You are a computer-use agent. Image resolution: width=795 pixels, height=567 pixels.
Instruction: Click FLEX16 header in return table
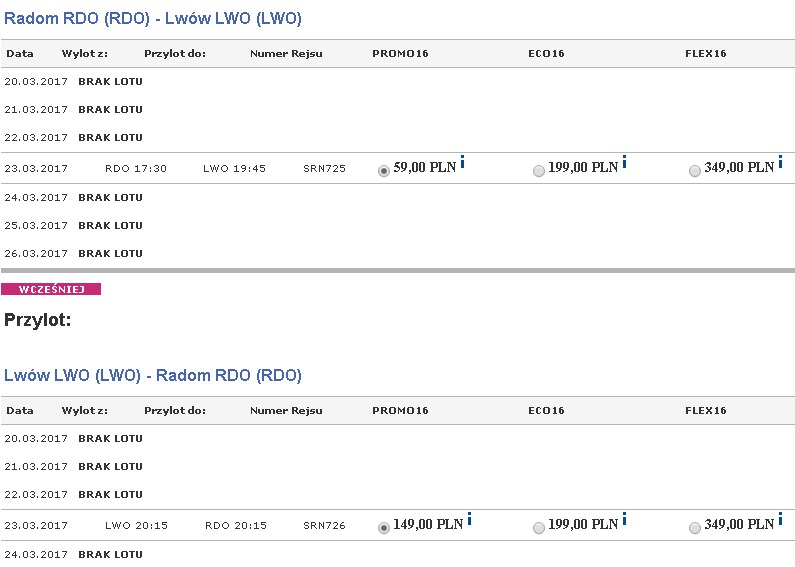coord(705,411)
